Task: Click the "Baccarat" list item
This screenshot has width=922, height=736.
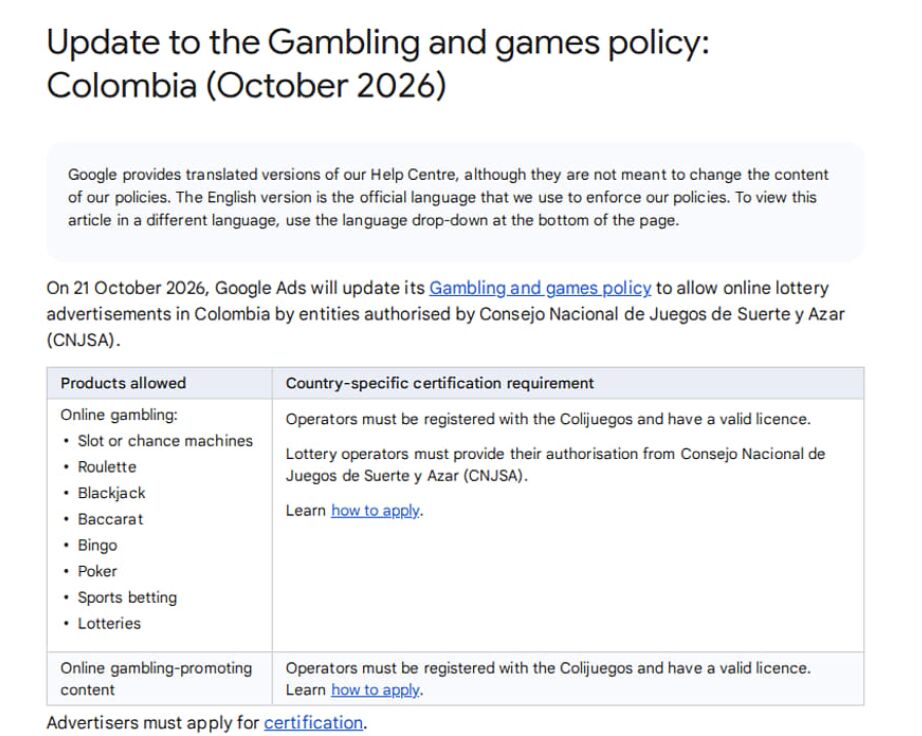Action: 111,519
